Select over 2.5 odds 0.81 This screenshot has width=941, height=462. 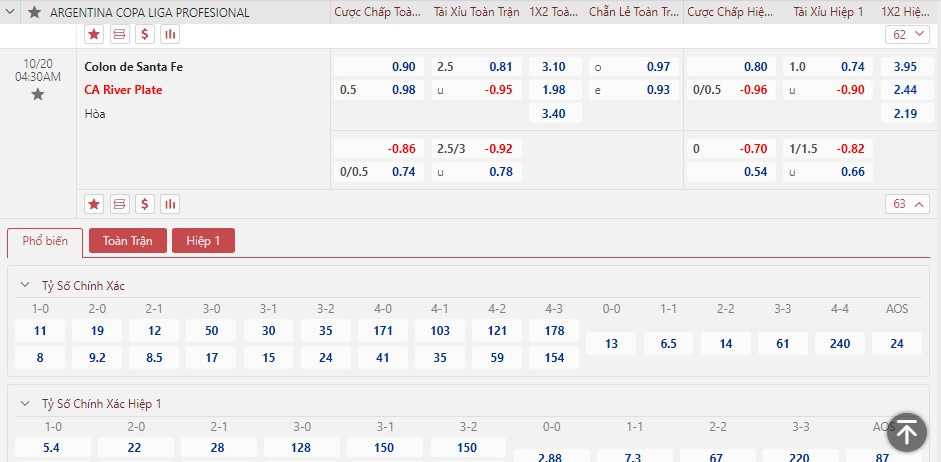pos(477,67)
